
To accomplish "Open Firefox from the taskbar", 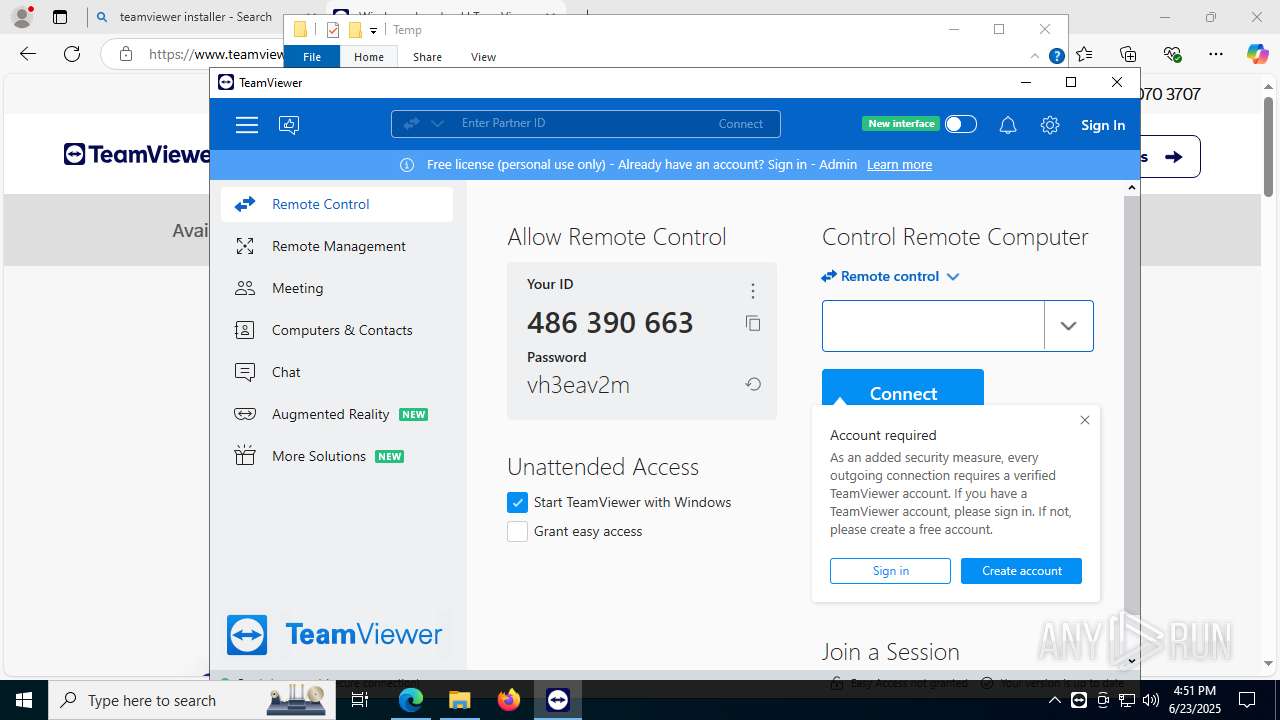I will coord(509,700).
